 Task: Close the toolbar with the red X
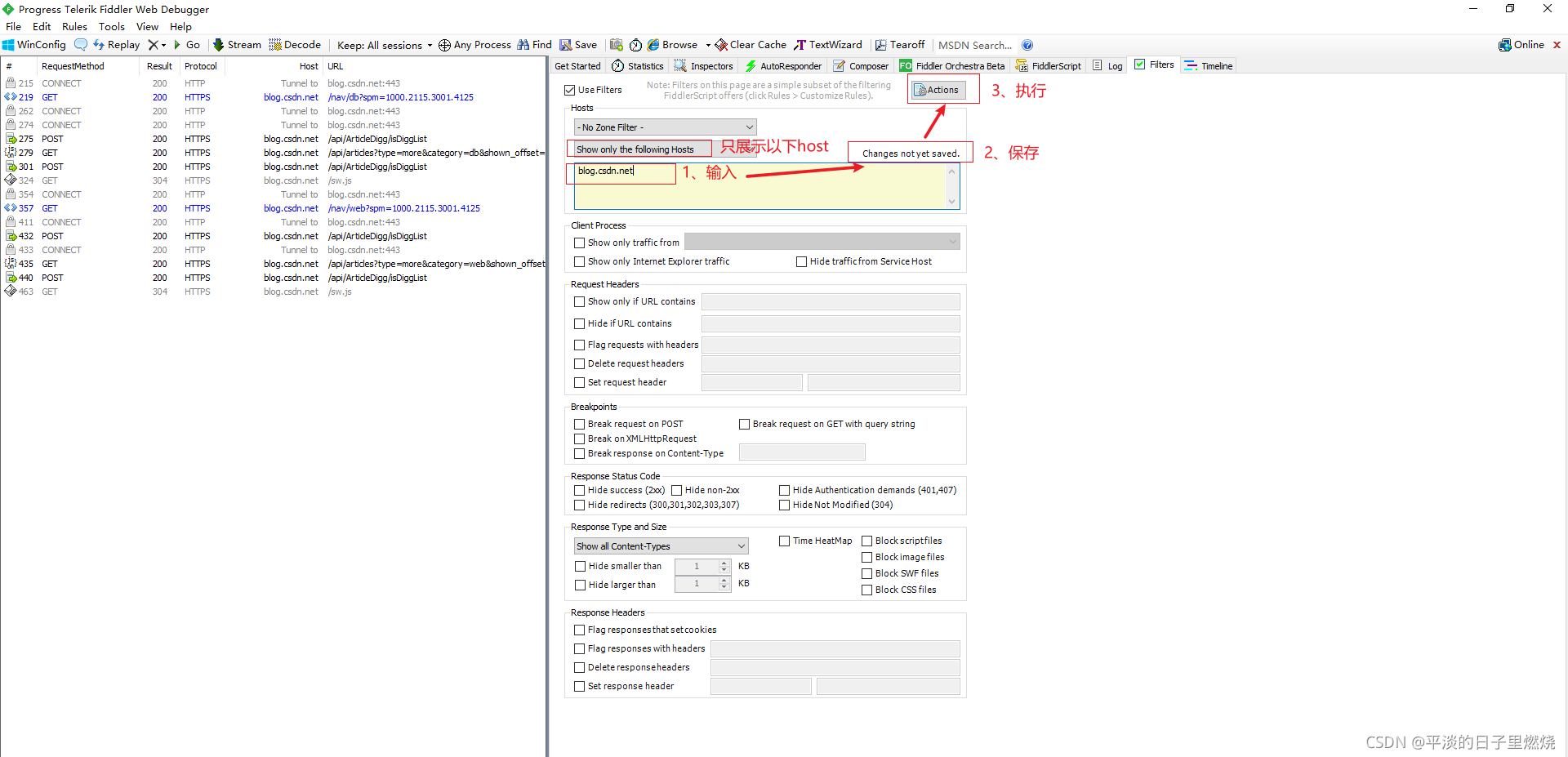(x=1557, y=45)
